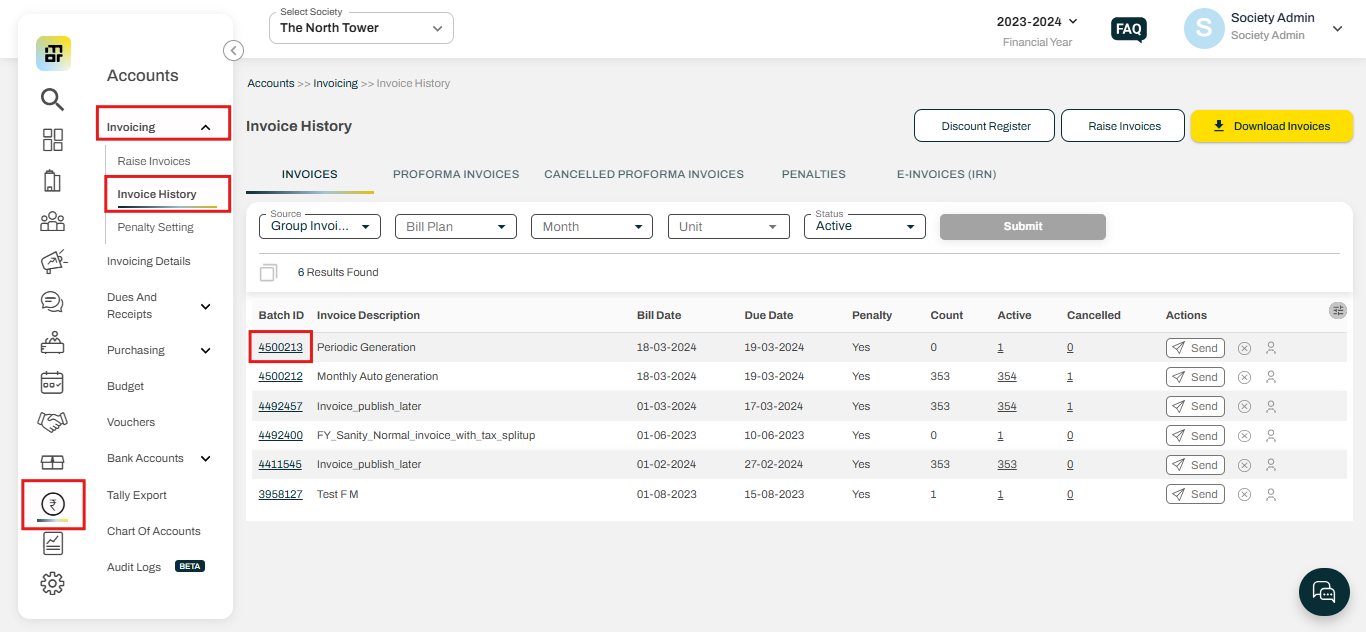Open the community members icon in sidebar

click(x=53, y=221)
